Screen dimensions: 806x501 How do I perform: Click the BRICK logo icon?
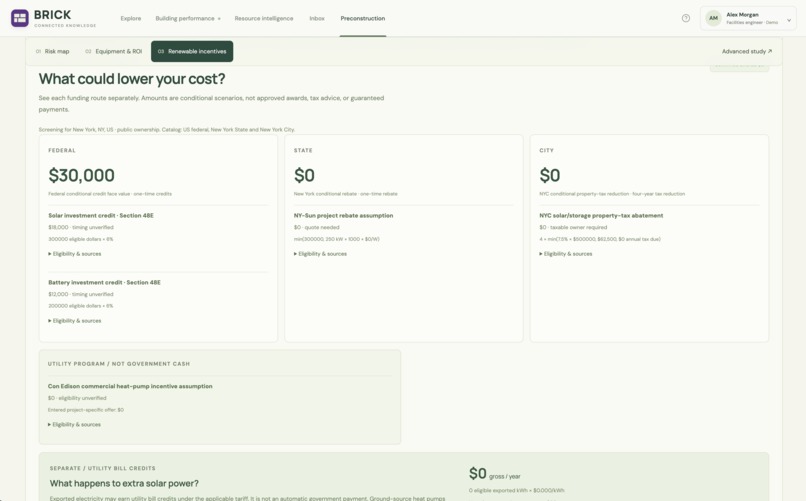click(20, 18)
